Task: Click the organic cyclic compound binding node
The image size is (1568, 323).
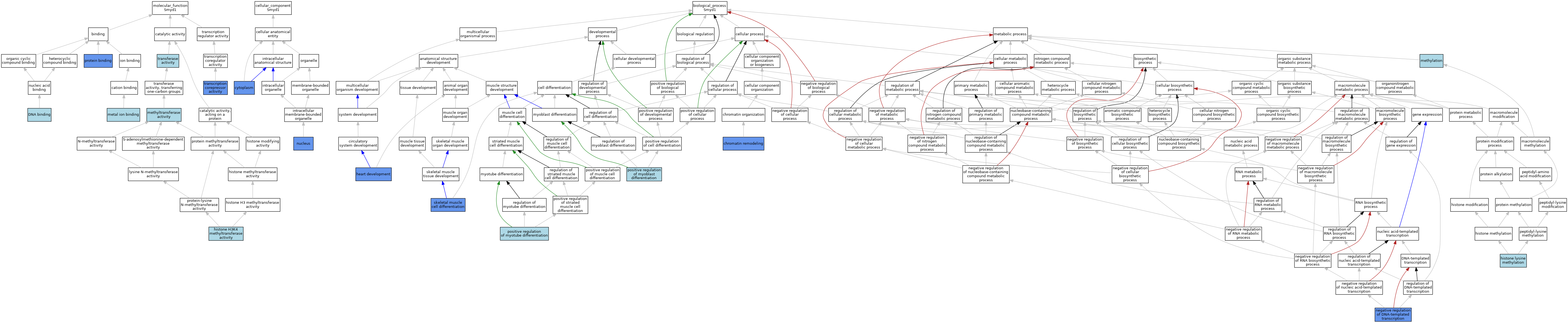Action: click(18, 61)
